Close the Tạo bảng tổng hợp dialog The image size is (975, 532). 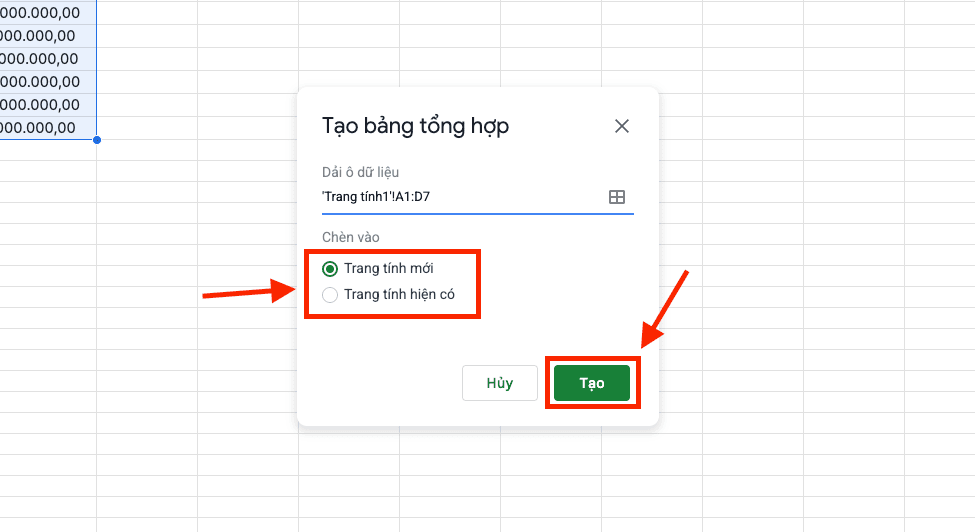coord(621,126)
